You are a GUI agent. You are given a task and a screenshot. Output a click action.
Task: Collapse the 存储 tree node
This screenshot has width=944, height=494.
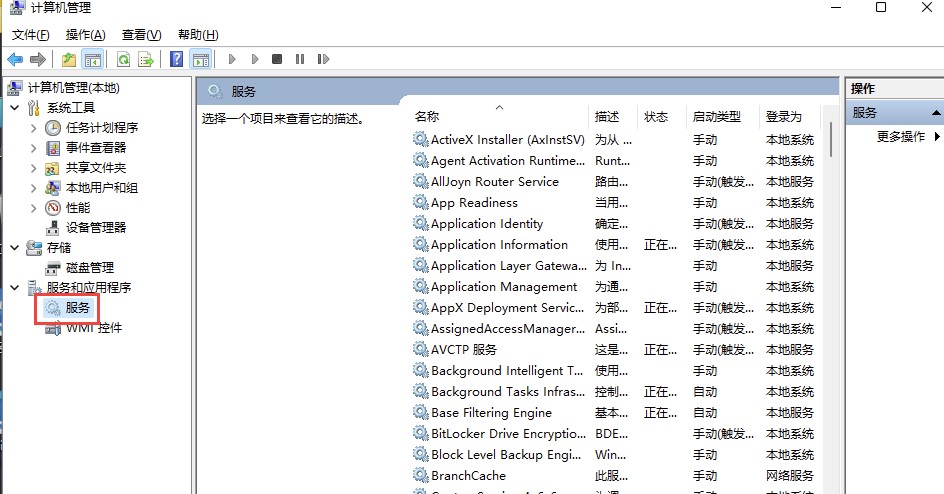click(15, 247)
